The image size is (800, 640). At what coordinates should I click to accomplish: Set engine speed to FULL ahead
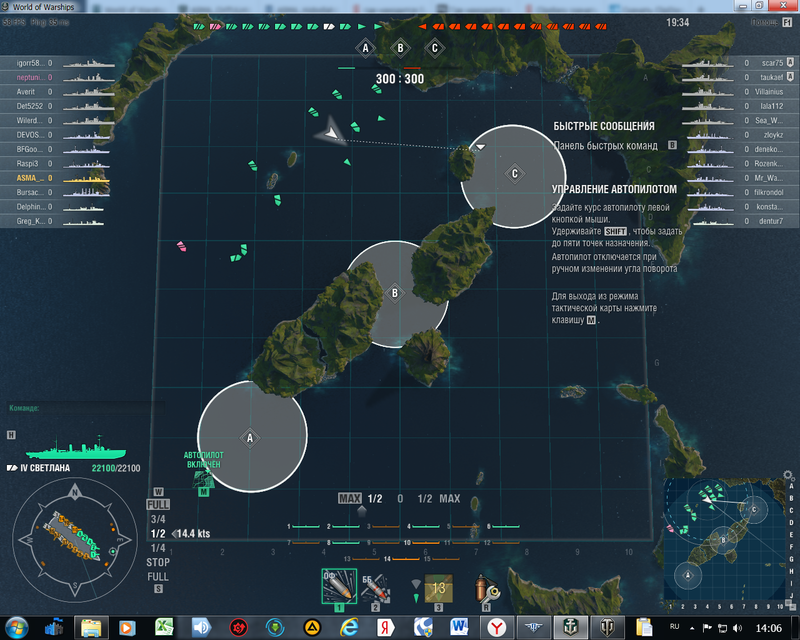[x=158, y=505]
